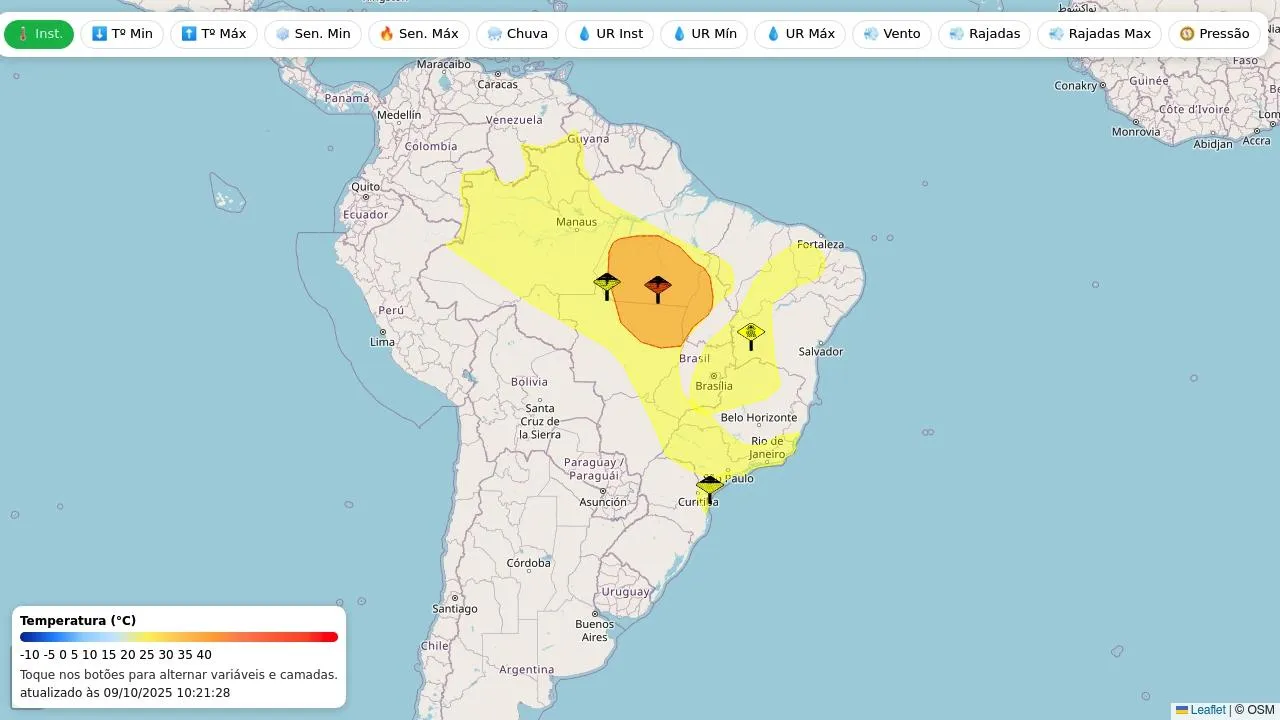Show Sen. Máx thermal sensation layer

(419, 34)
